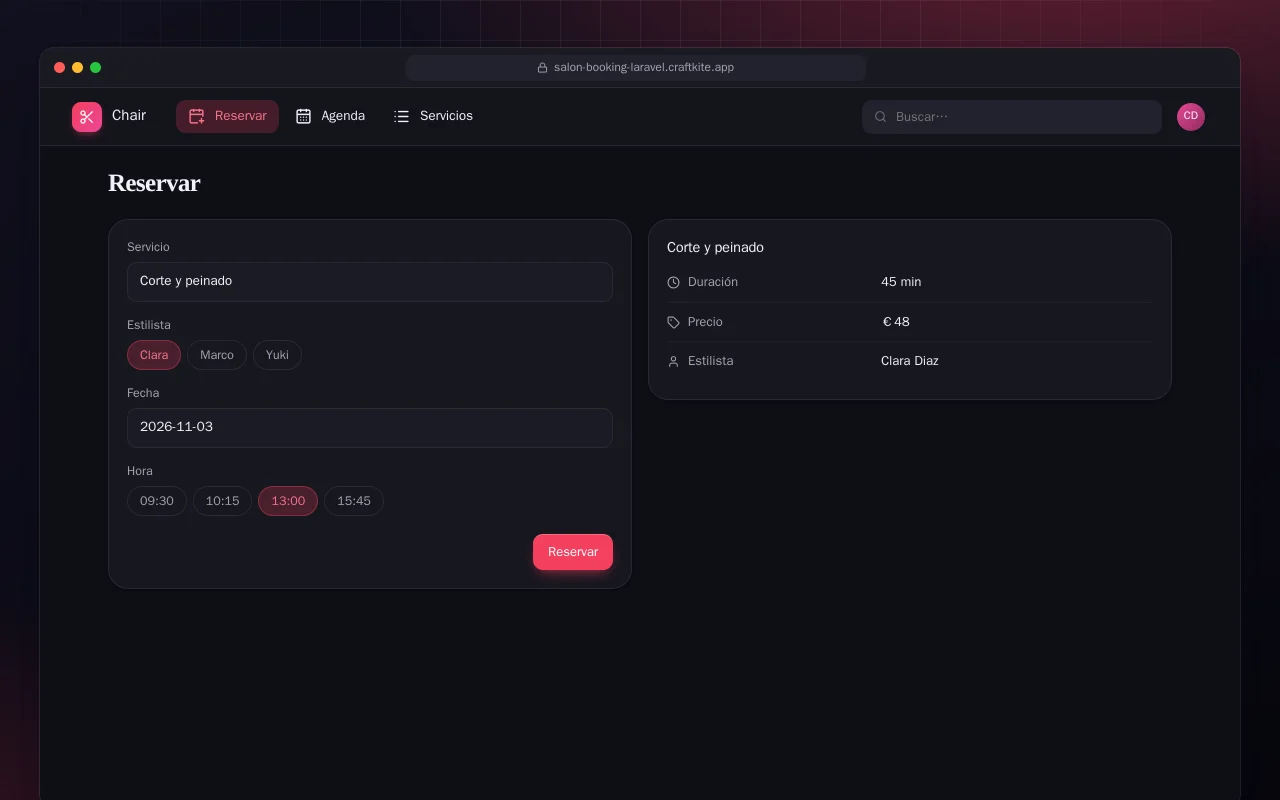Click the Duración label text
This screenshot has height=800, width=1280.
tap(713, 282)
